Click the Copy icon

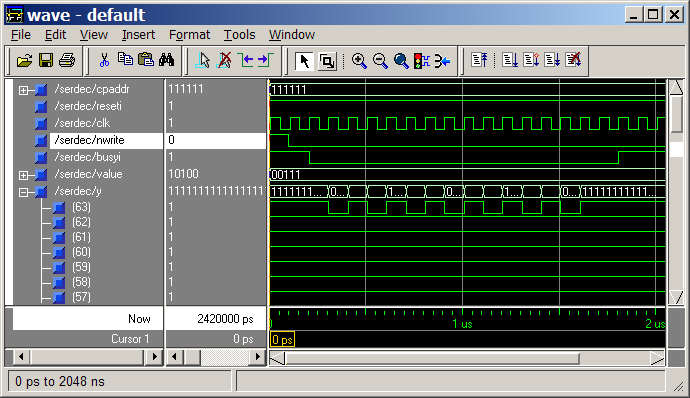pos(125,59)
